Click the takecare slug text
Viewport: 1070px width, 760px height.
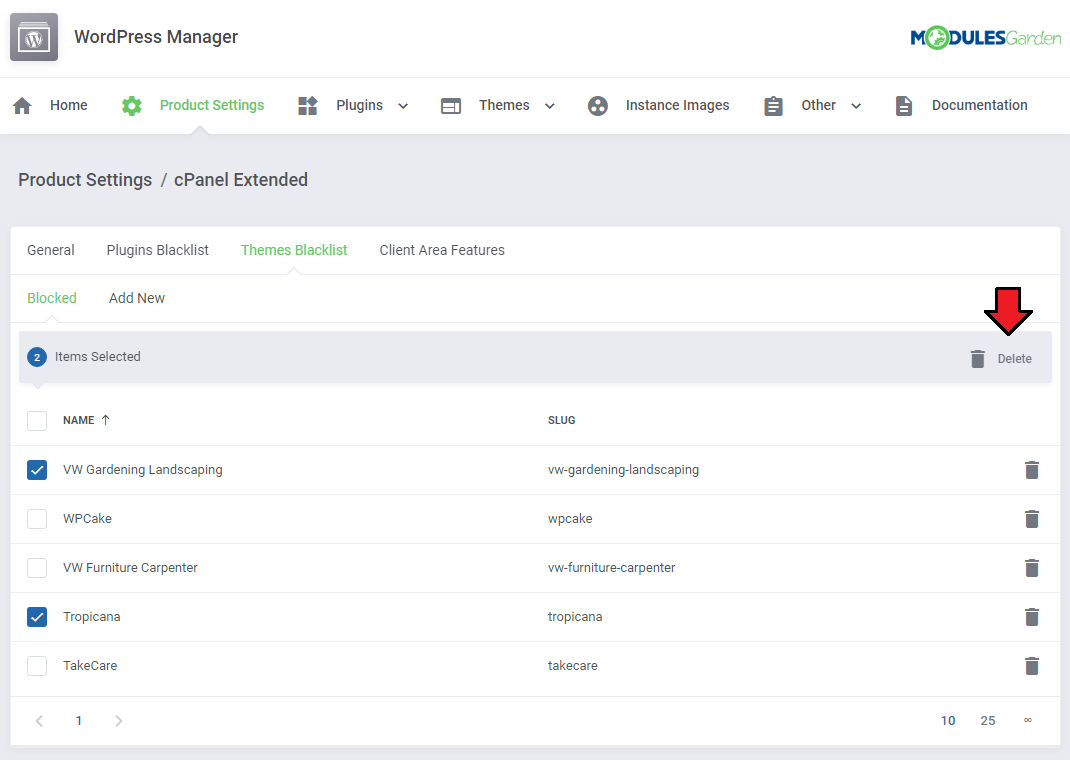573,666
